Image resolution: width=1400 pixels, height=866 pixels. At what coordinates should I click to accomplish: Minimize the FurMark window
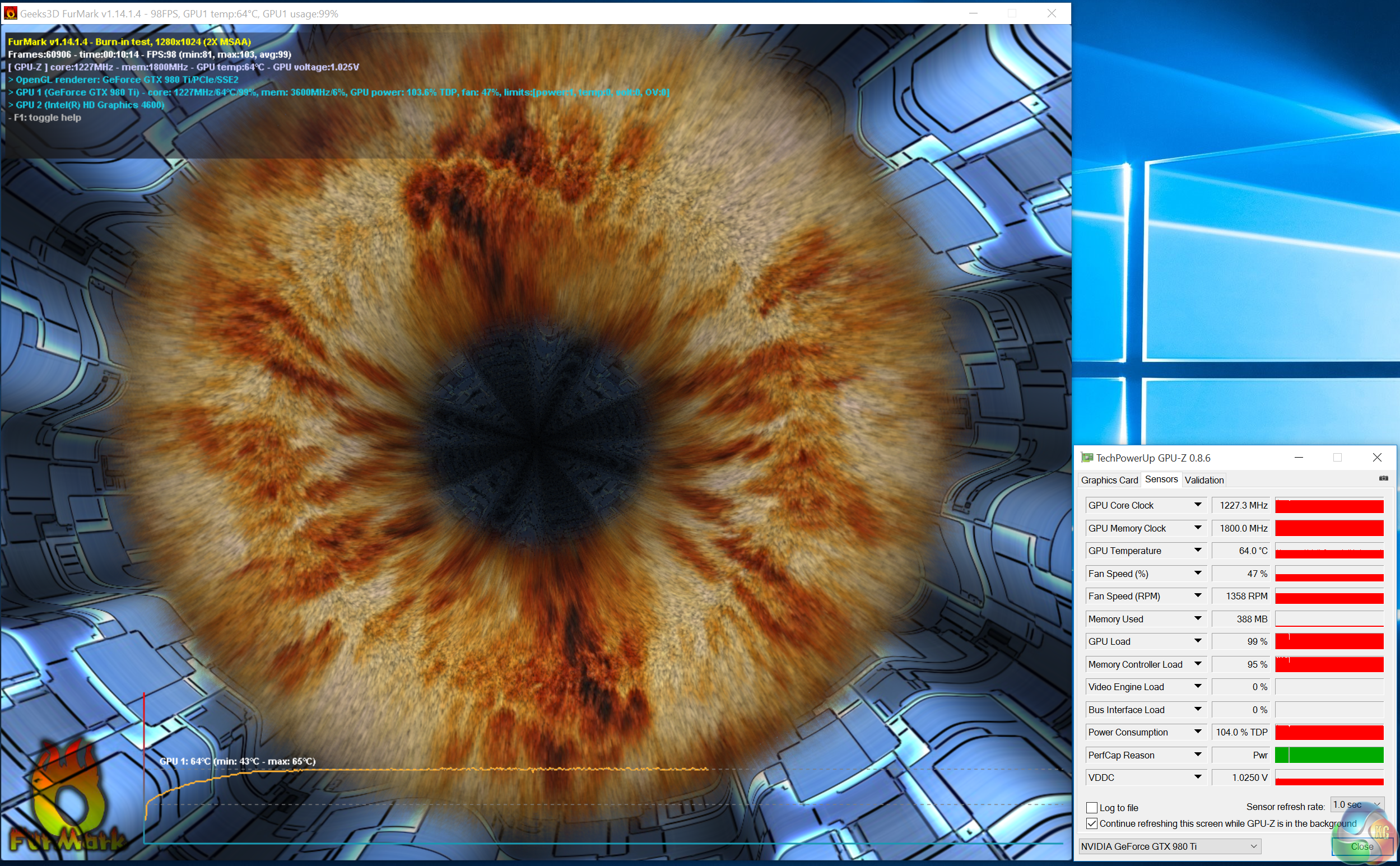[973, 13]
